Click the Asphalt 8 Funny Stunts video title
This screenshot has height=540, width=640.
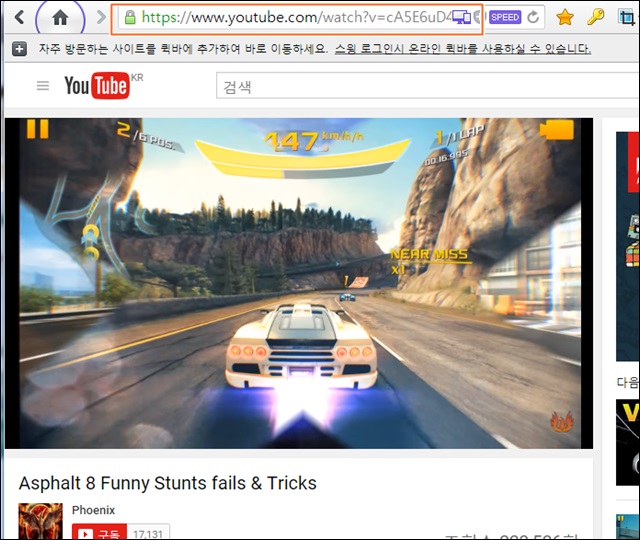click(168, 483)
